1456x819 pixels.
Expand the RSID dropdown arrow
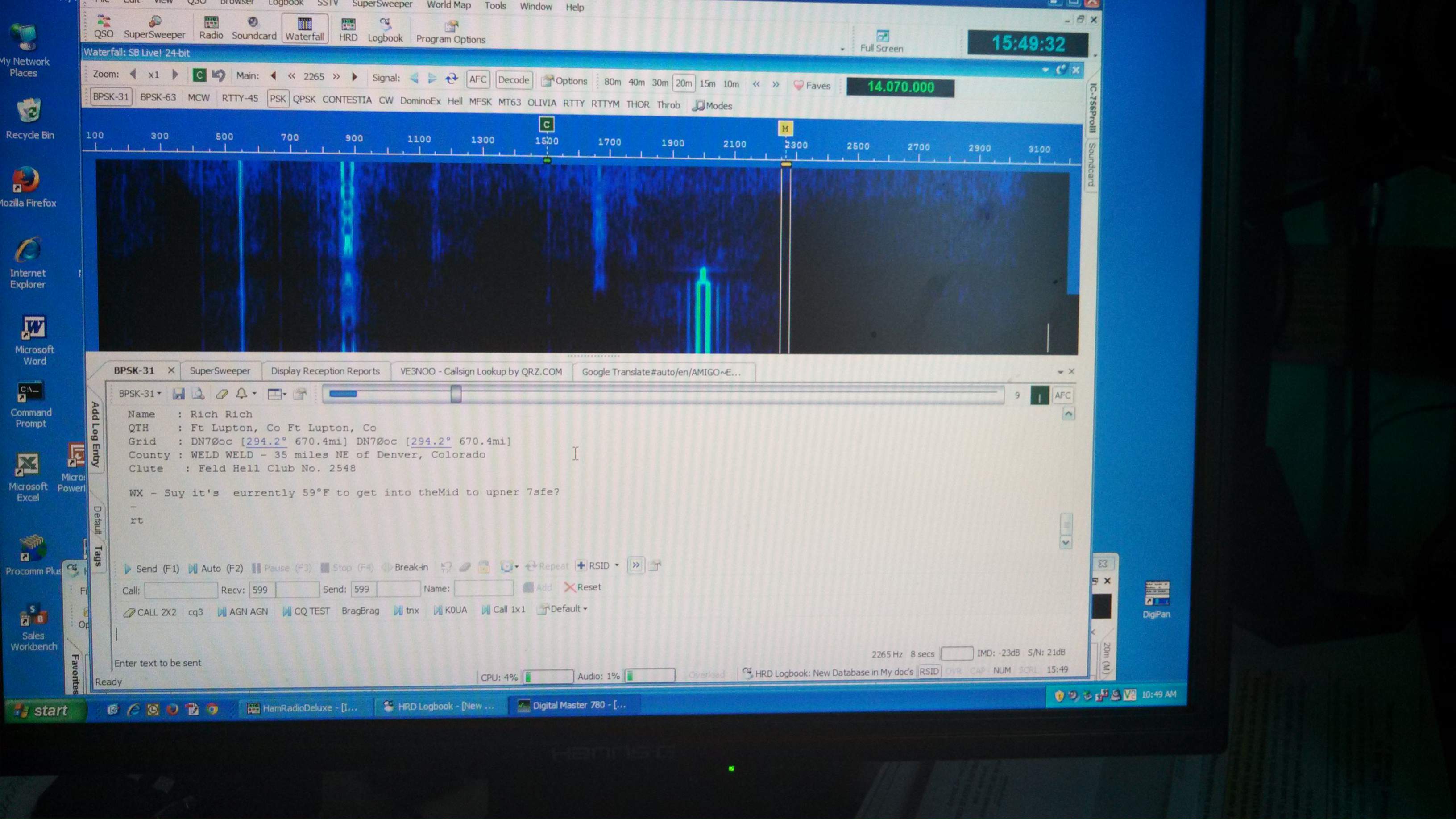[617, 566]
